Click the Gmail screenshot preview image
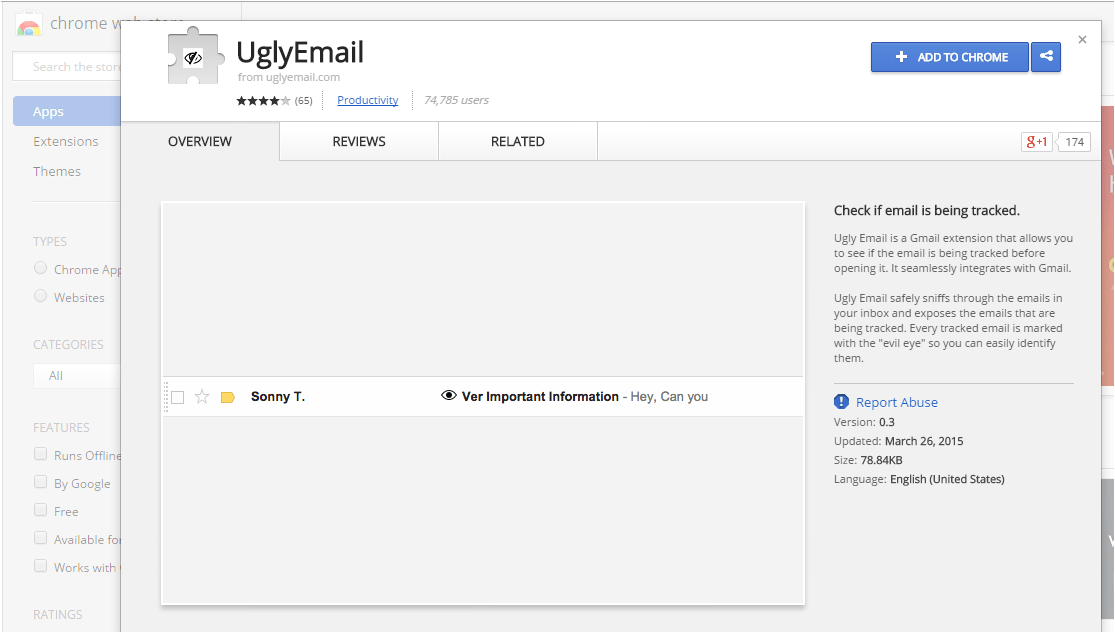 click(484, 403)
